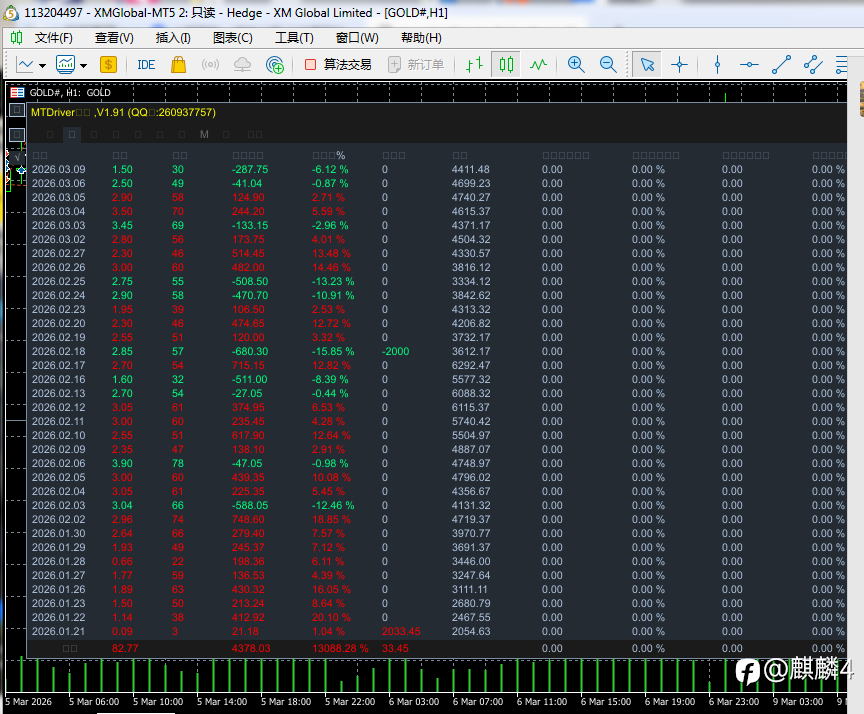
Task: Open the Market shopping bag icon
Action: (x=178, y=65)
